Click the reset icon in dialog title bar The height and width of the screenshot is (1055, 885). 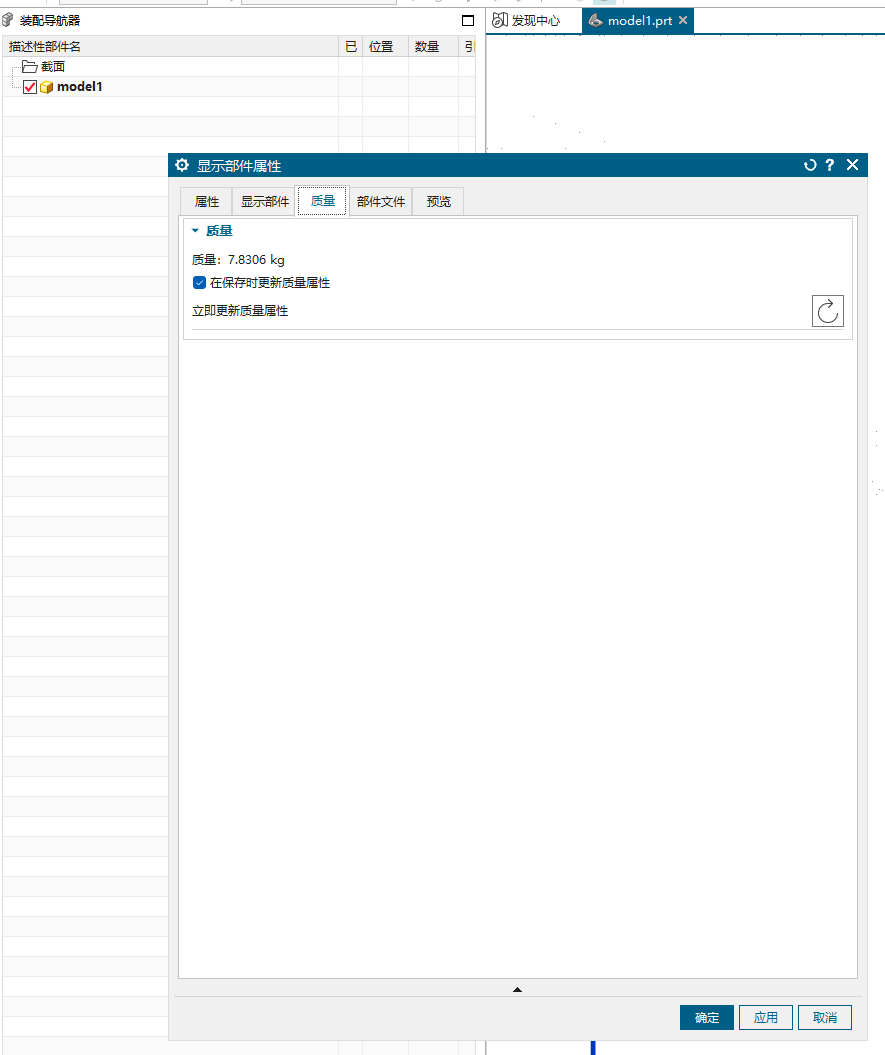point(810,165)
